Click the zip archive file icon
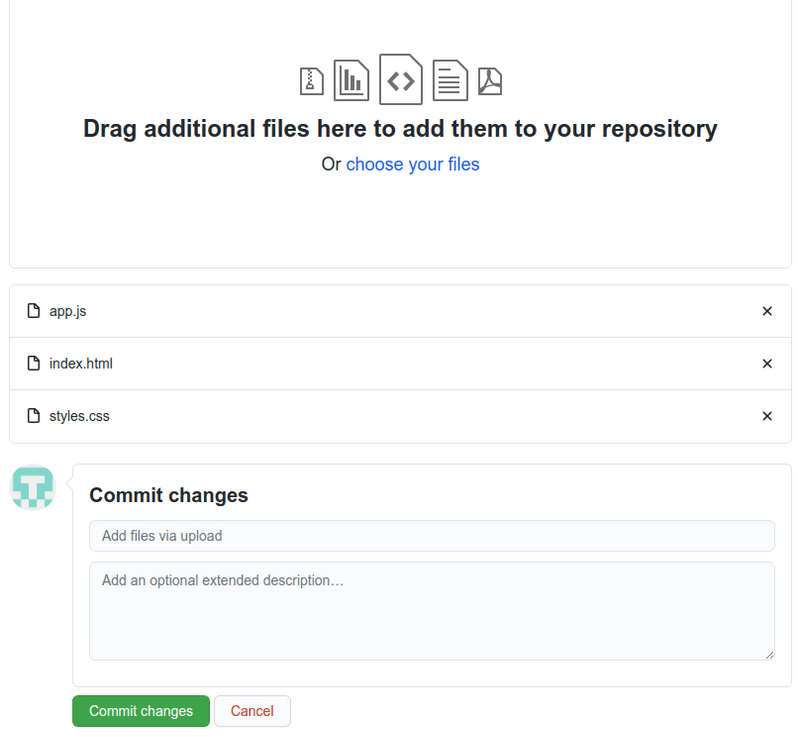Viewport: 800px width, 737px height. click(312, 81)
